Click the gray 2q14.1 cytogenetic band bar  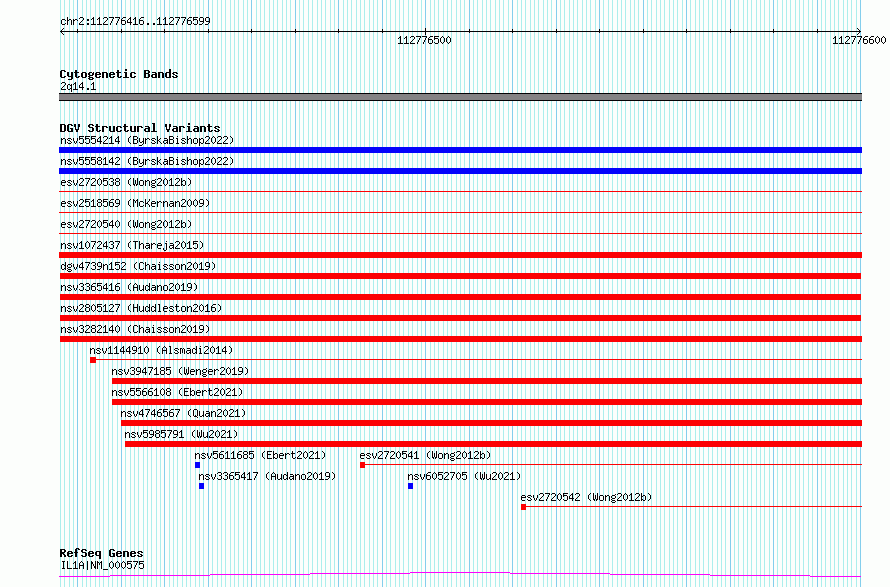(x=460, y=97)
